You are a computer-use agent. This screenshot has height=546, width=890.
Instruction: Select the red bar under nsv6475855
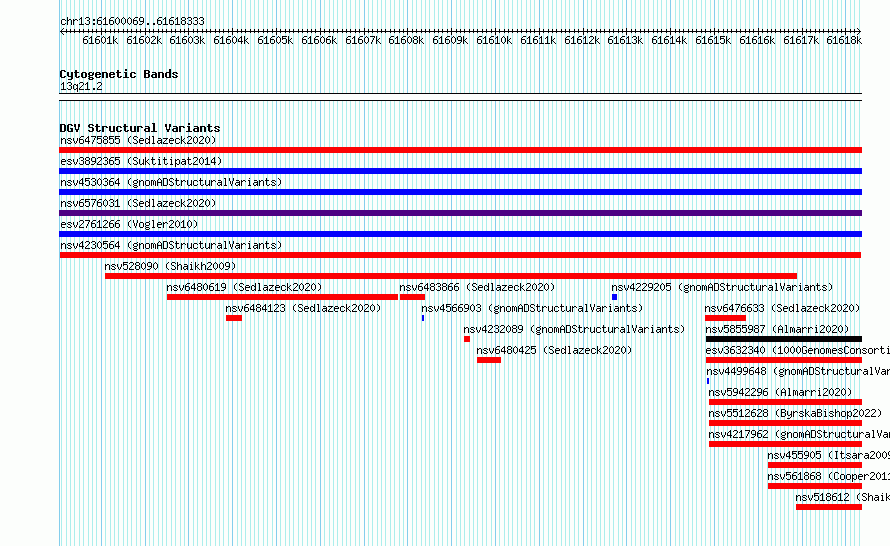click(460, 150)
